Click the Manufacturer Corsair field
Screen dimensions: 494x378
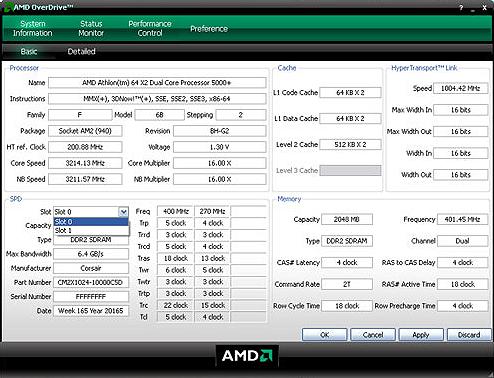point(91,268)
